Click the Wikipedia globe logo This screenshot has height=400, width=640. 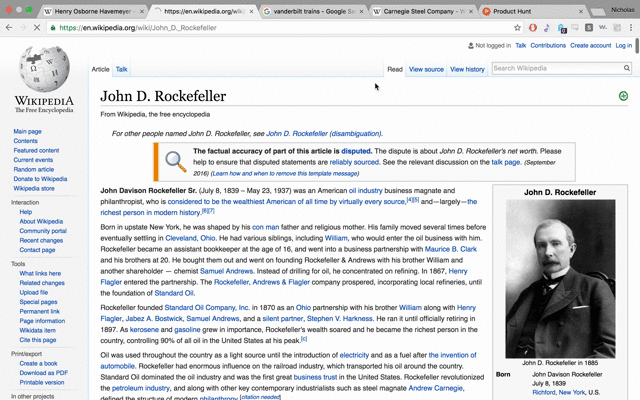coord(44,69)
